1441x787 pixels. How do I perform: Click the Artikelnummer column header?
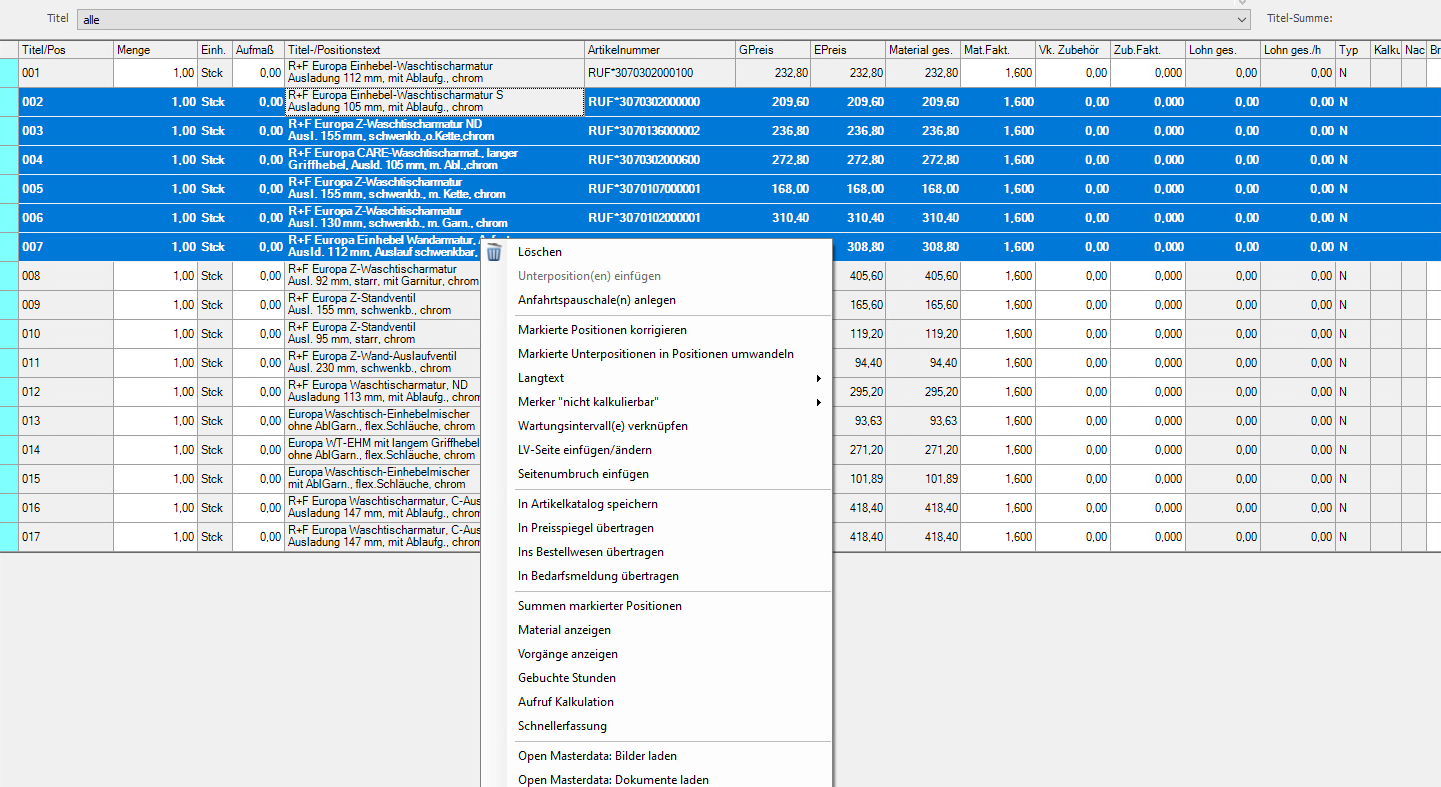click(660, 50)
